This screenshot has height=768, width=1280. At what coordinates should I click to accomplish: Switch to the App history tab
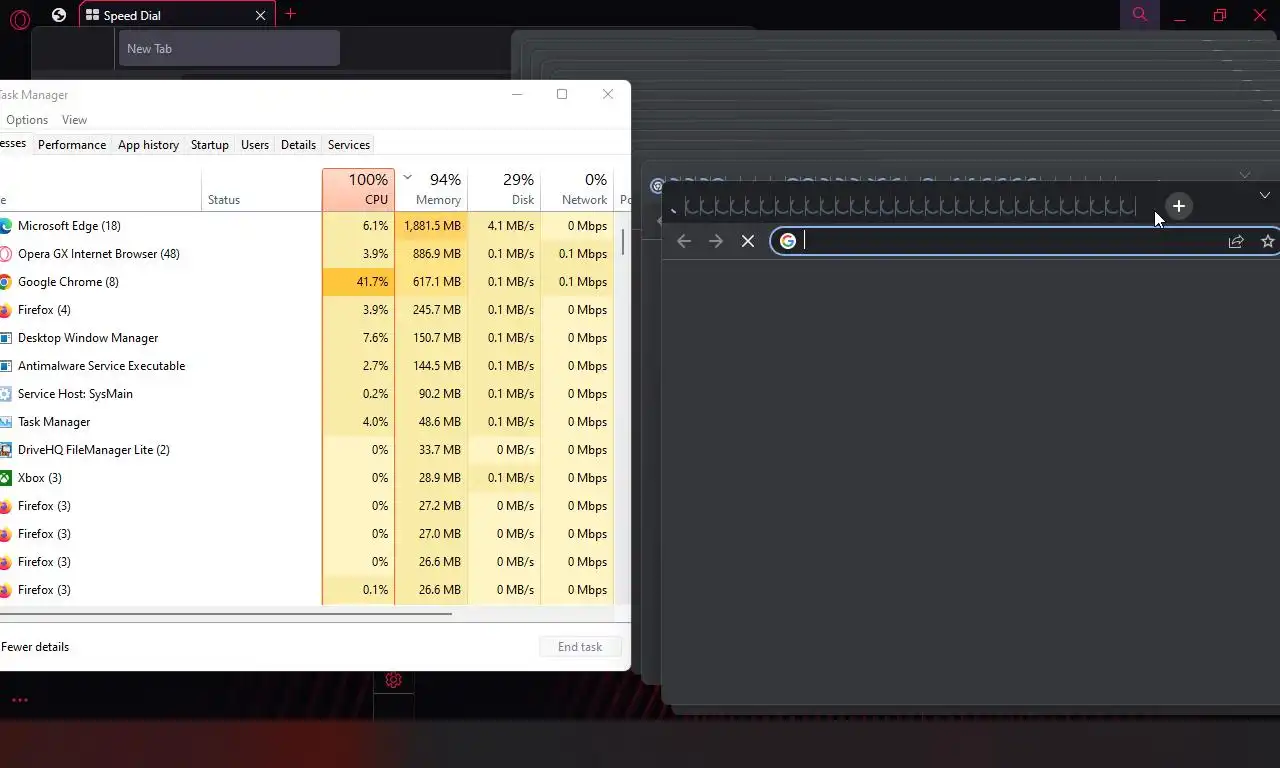[x=148, y=145]
